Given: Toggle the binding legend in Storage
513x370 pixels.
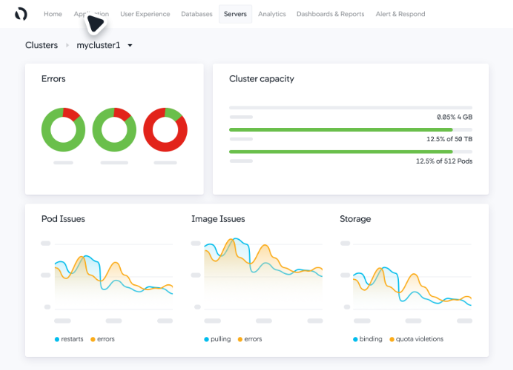Looking at the screenshot, I should [x=368, y=339].
